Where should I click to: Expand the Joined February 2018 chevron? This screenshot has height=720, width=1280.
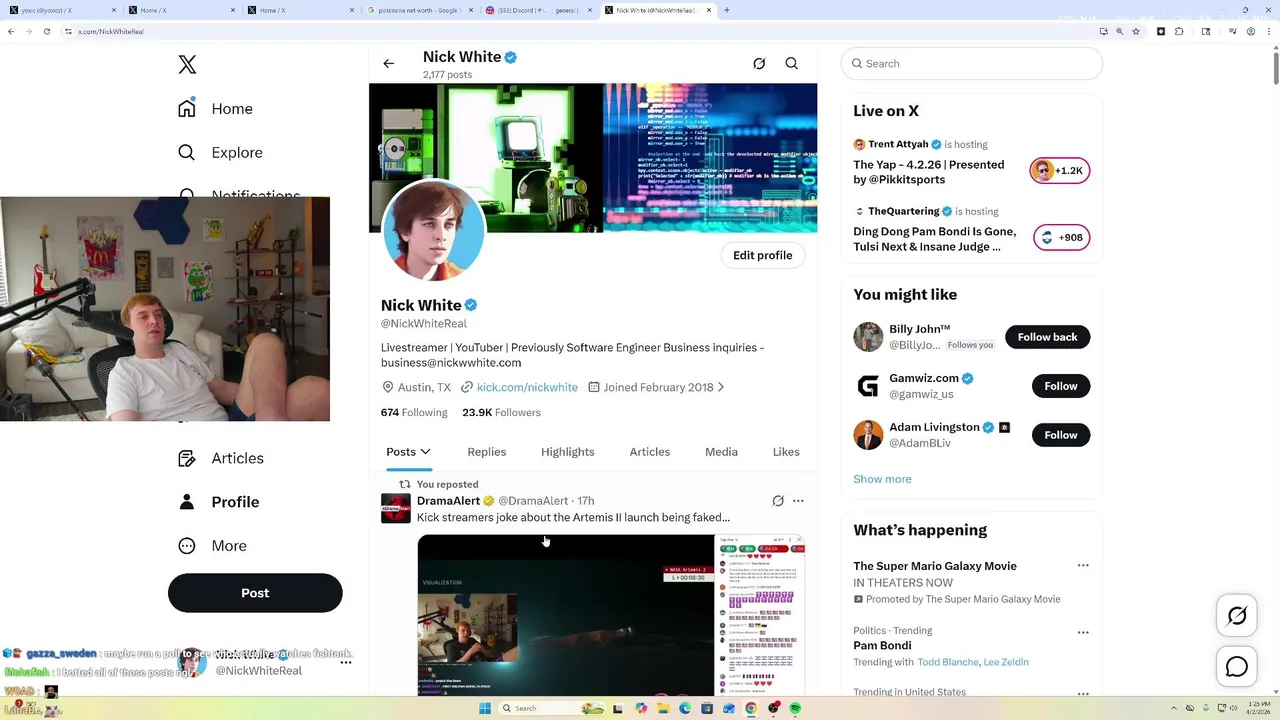tap(721, 387)
